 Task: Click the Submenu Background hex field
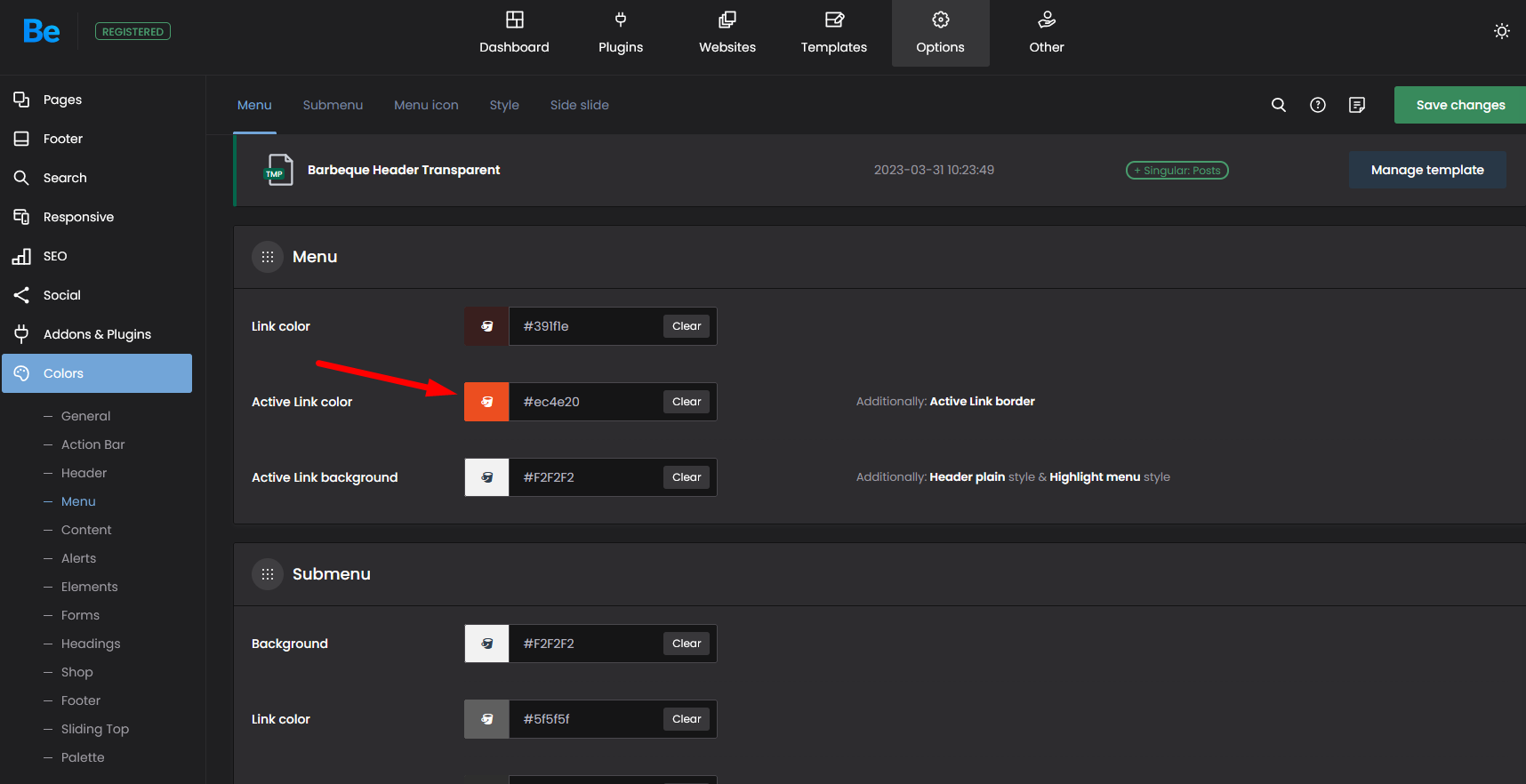[x=585, y=644]
